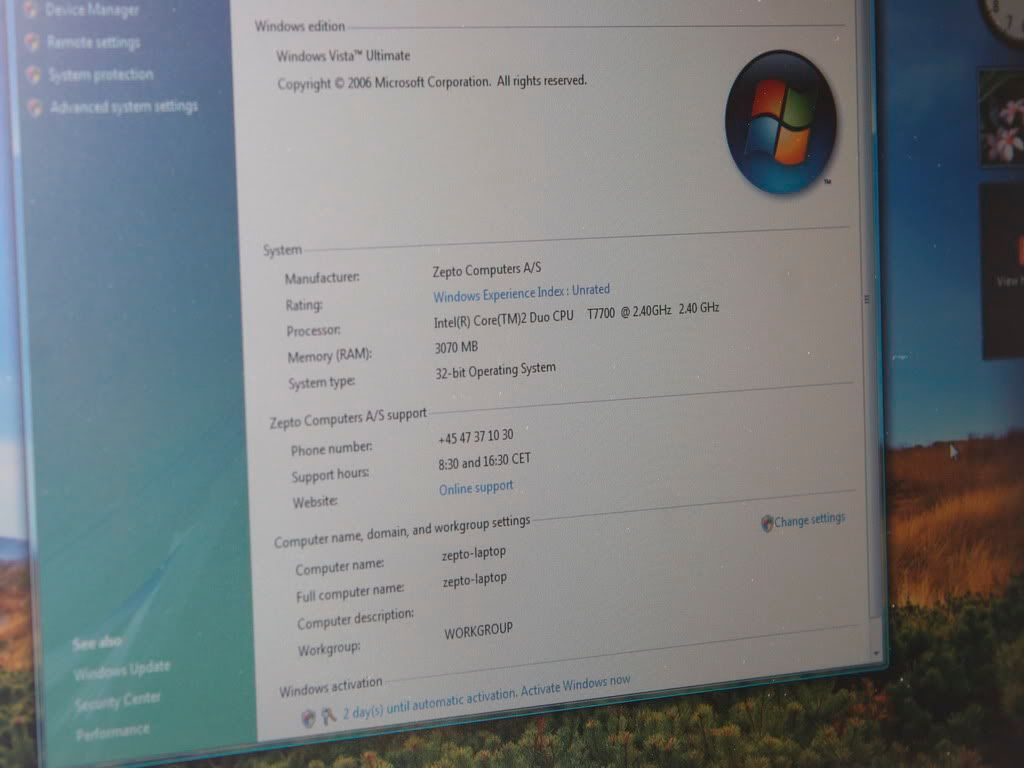Screen dimensions: 1024x768
Task: Click shield icon next to Advanced system settings
Action: click(x=35, y=106)
